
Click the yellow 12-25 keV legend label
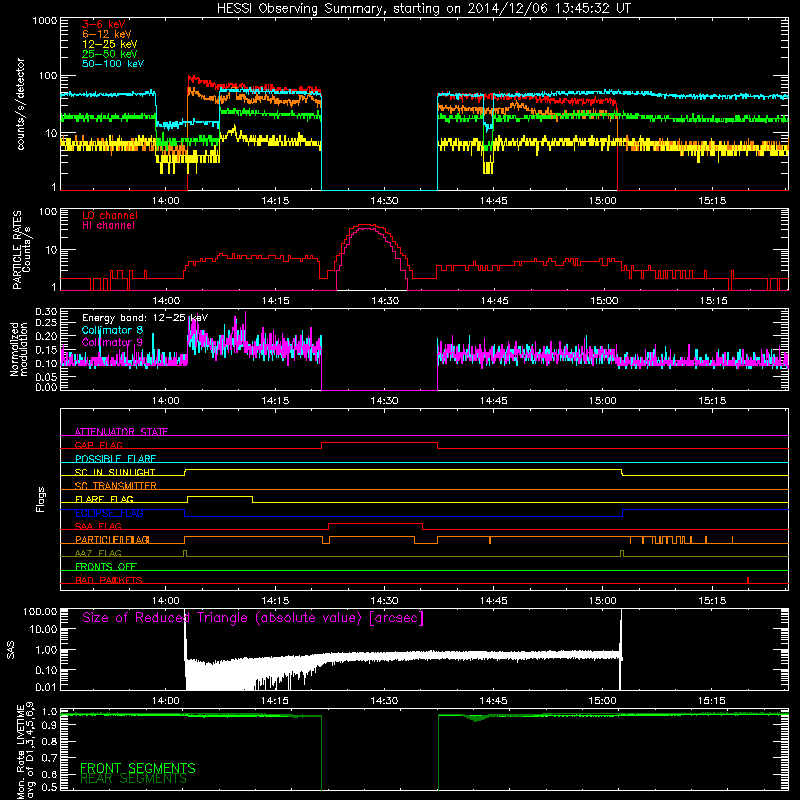tap(110, 44)
